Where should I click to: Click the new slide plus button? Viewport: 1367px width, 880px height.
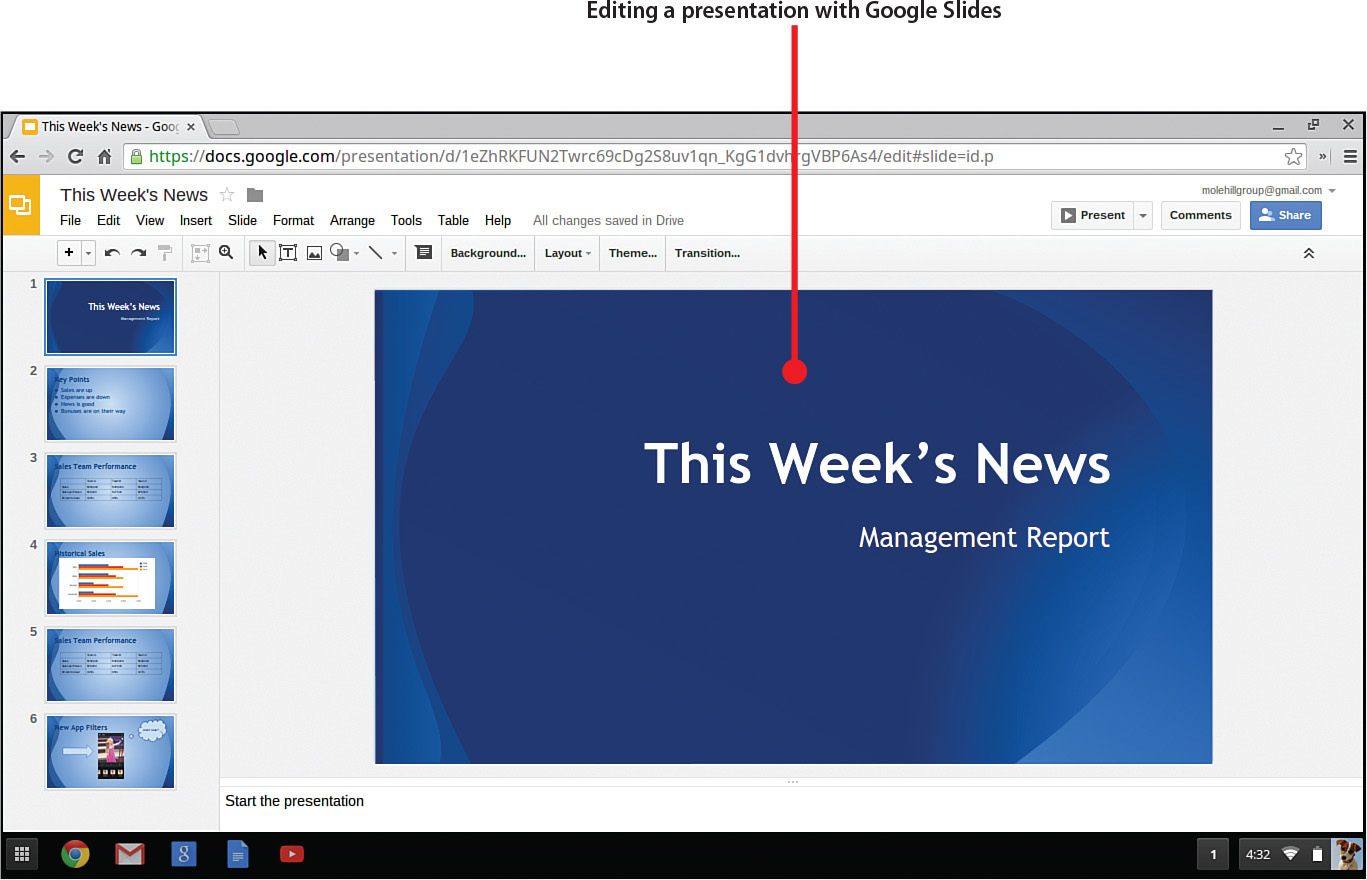click(69, 253)
